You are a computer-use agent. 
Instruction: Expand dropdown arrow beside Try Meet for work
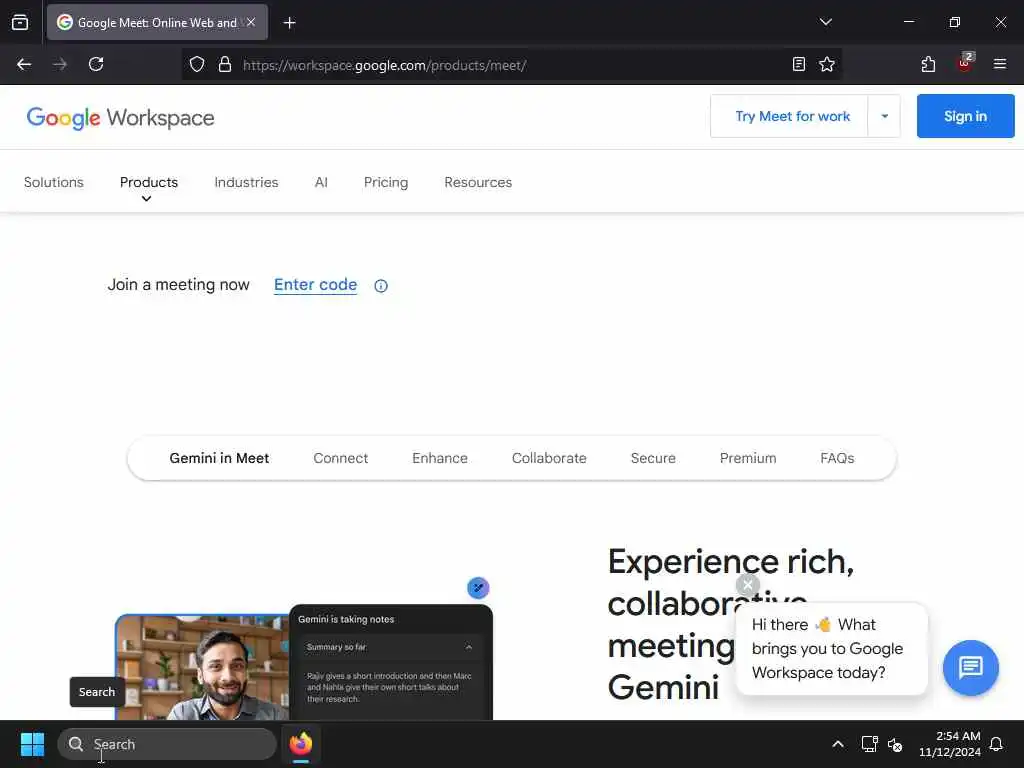click(884, 116)
